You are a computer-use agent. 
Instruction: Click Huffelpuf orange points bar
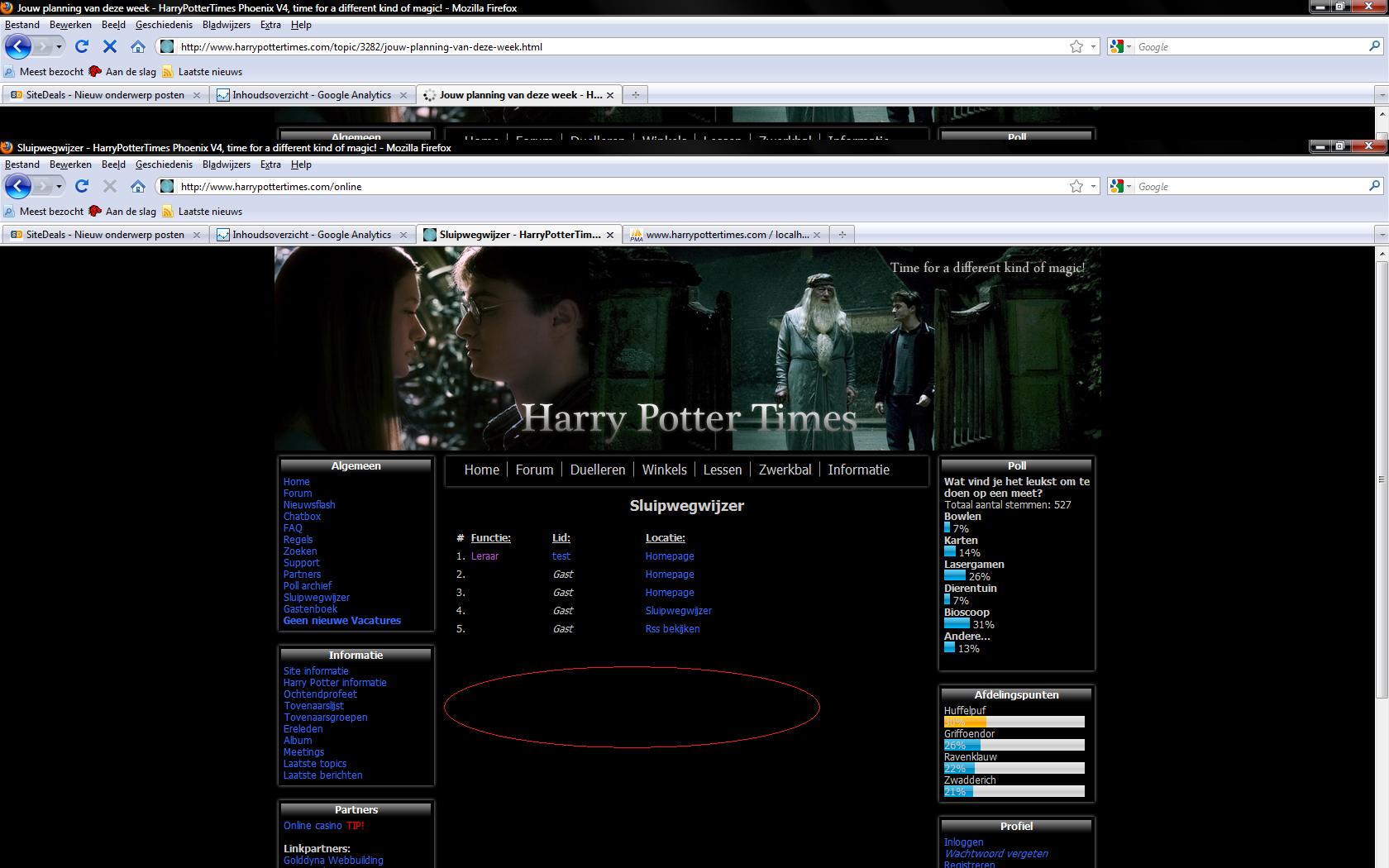click(x=965, y=722)
